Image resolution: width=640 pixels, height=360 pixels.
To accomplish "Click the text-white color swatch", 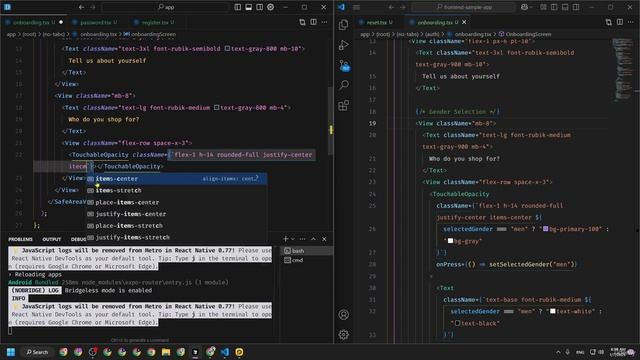I will pos(553,311).
